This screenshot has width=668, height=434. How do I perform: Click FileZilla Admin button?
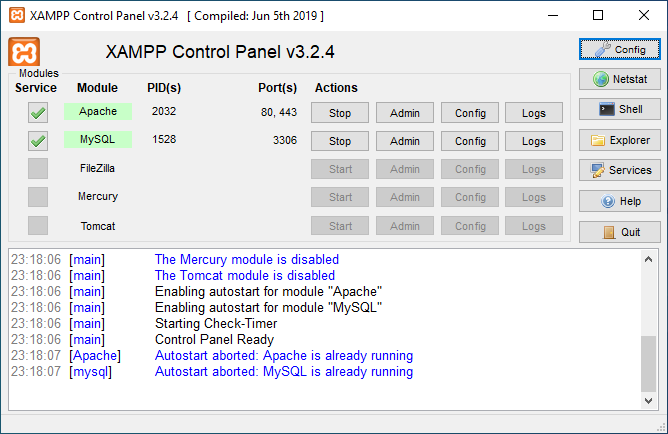pos(405,169)
